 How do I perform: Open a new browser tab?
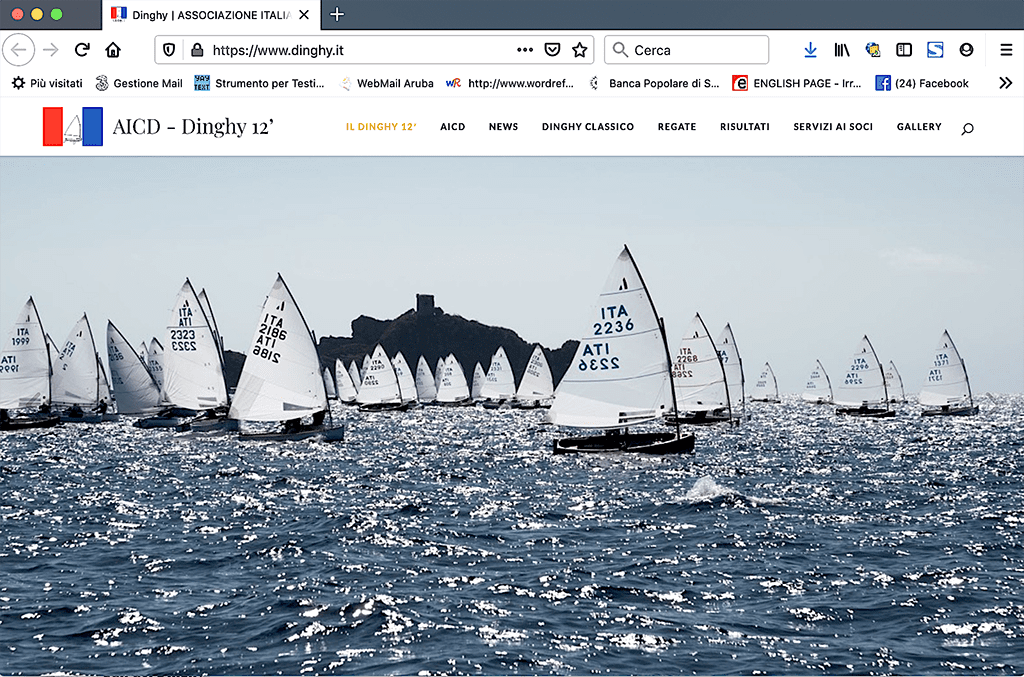pos(337,14)
